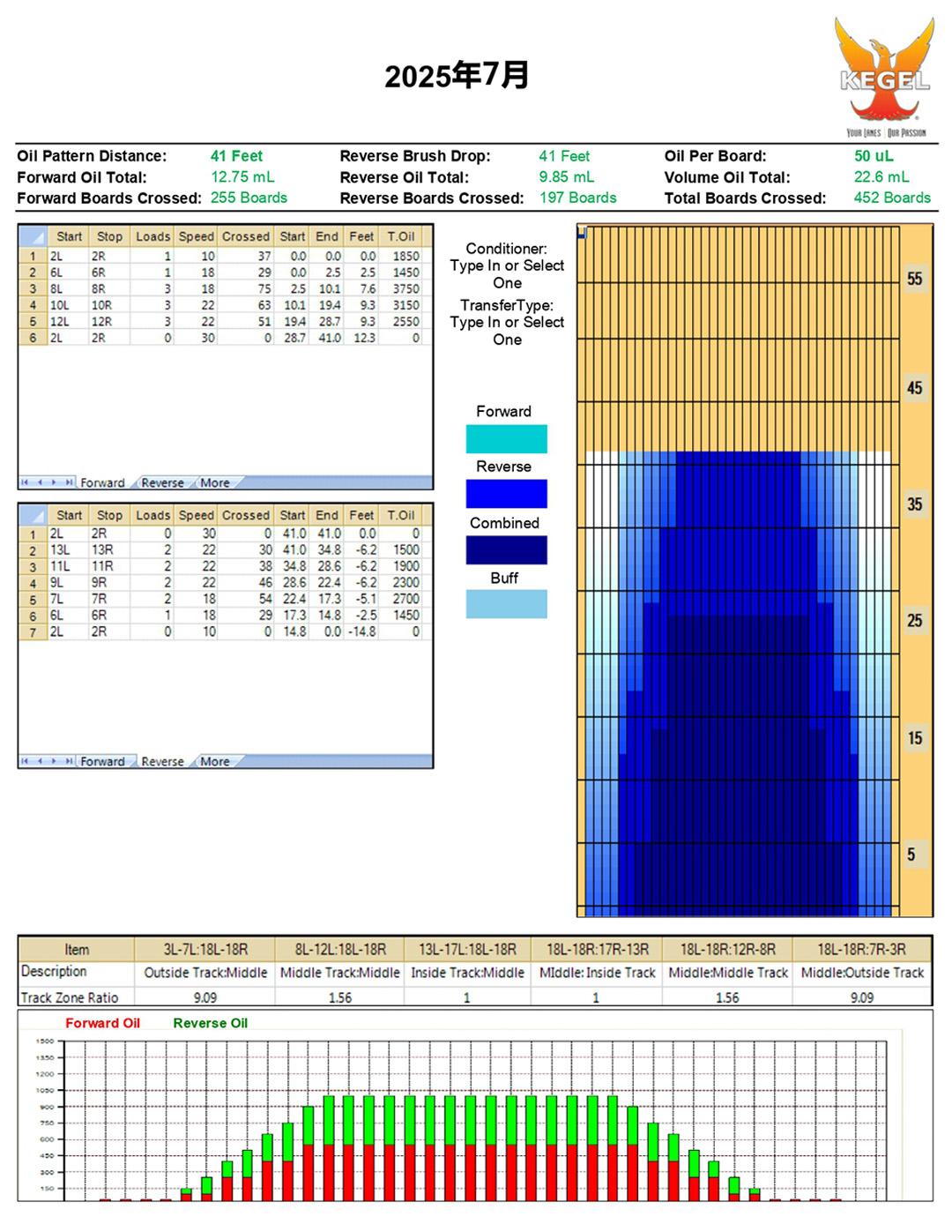Click the cell reading 2700
Screen dimensions: 952x1232
pos(401,599)
